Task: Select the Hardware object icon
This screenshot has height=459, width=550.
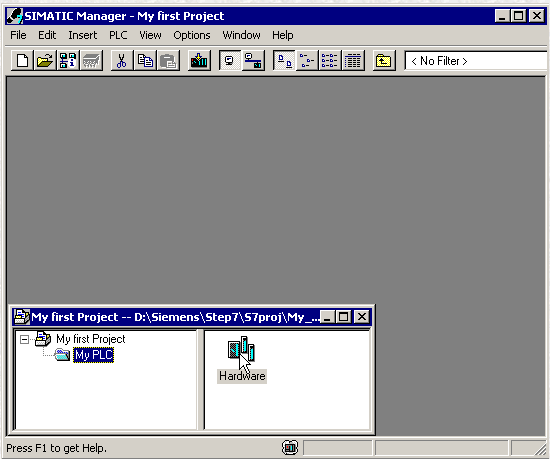Action: tap(241, 349)
